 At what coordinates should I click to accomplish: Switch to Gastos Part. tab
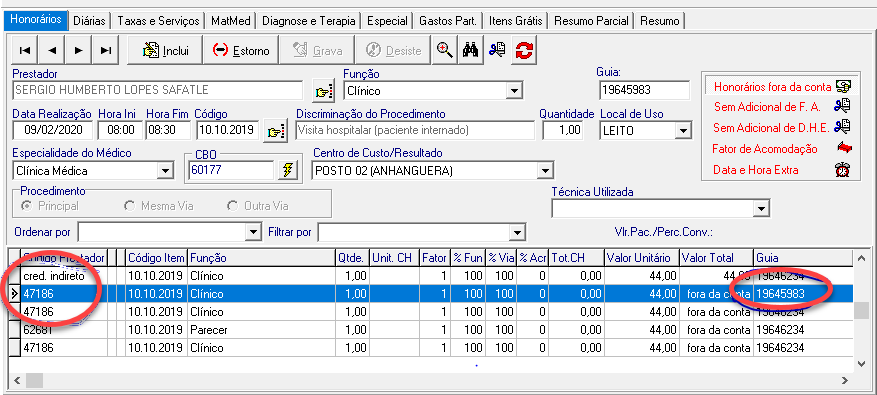(x=448, y=21)
